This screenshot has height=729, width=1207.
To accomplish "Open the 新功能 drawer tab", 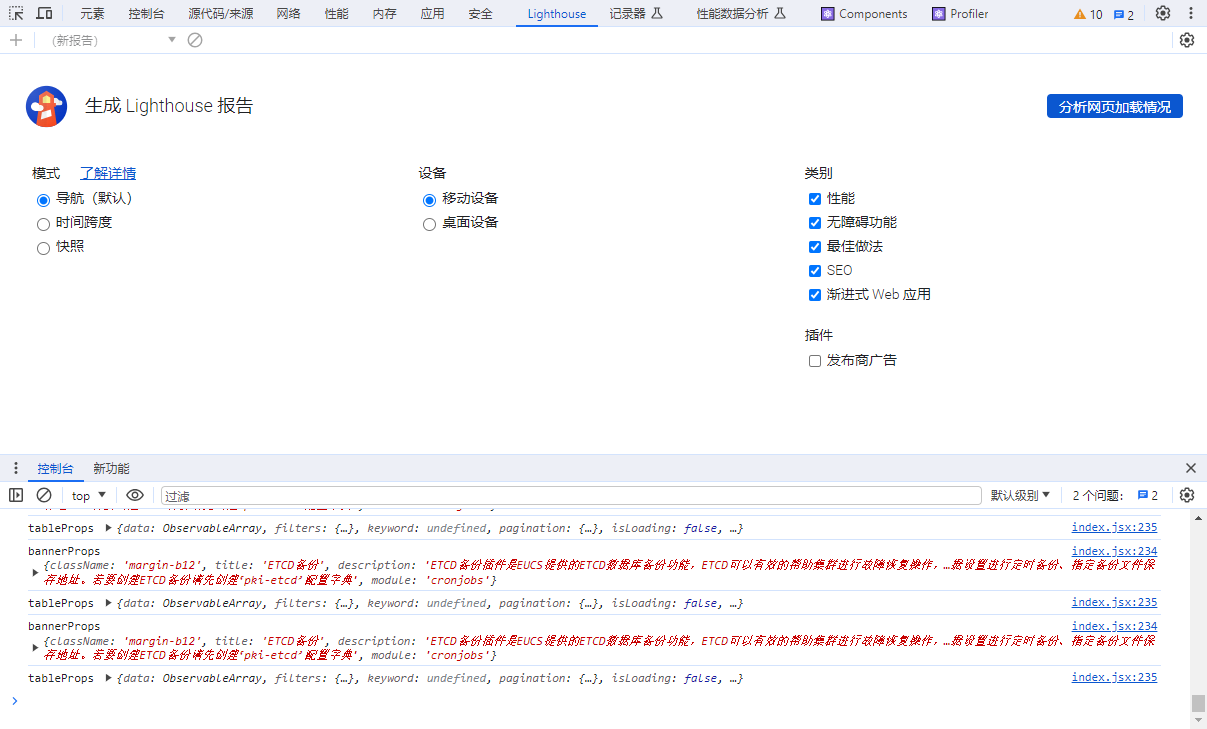I will (x=111, y=468).
